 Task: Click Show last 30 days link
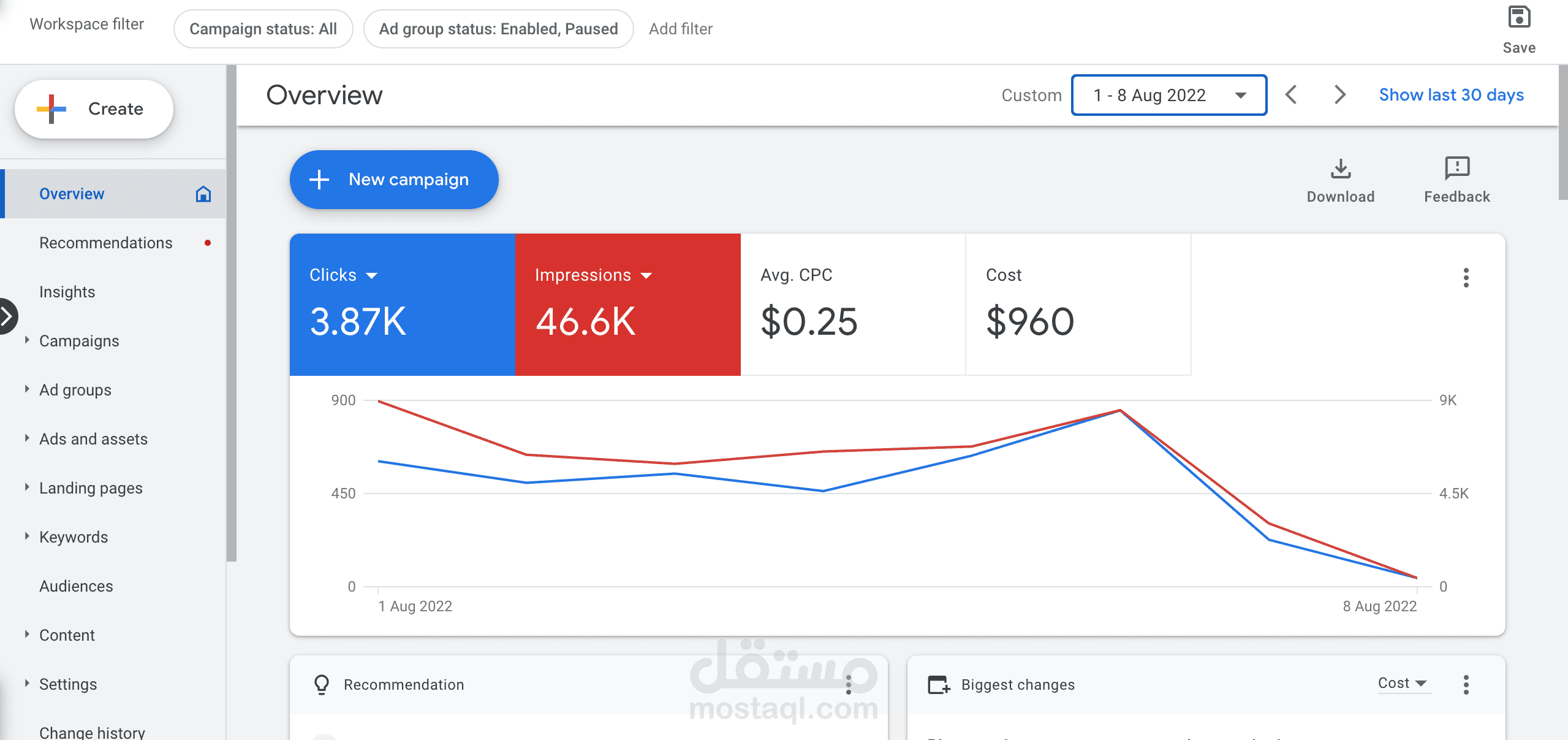(x=1451, y=95)
